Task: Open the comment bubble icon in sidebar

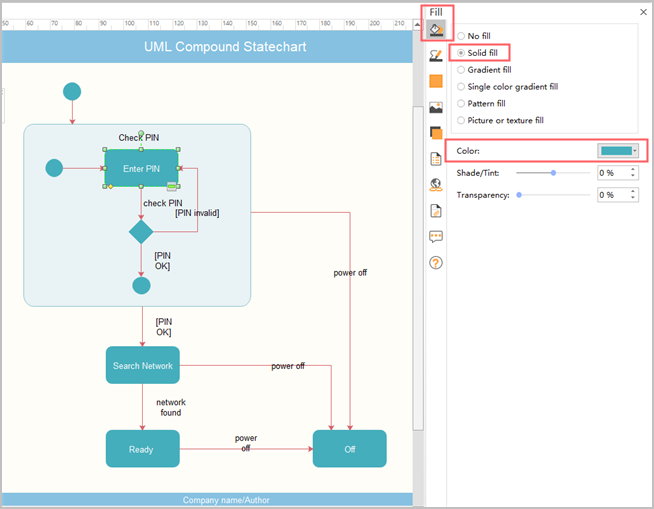Action: pyautogui.click(x=436, y=236)
